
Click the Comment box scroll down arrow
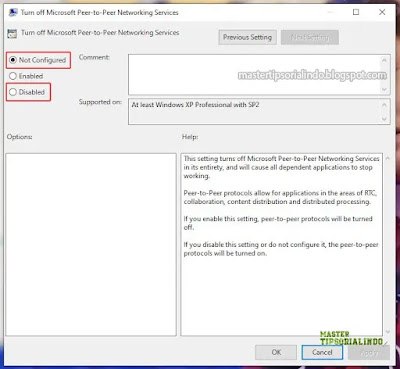coord(384,89)
